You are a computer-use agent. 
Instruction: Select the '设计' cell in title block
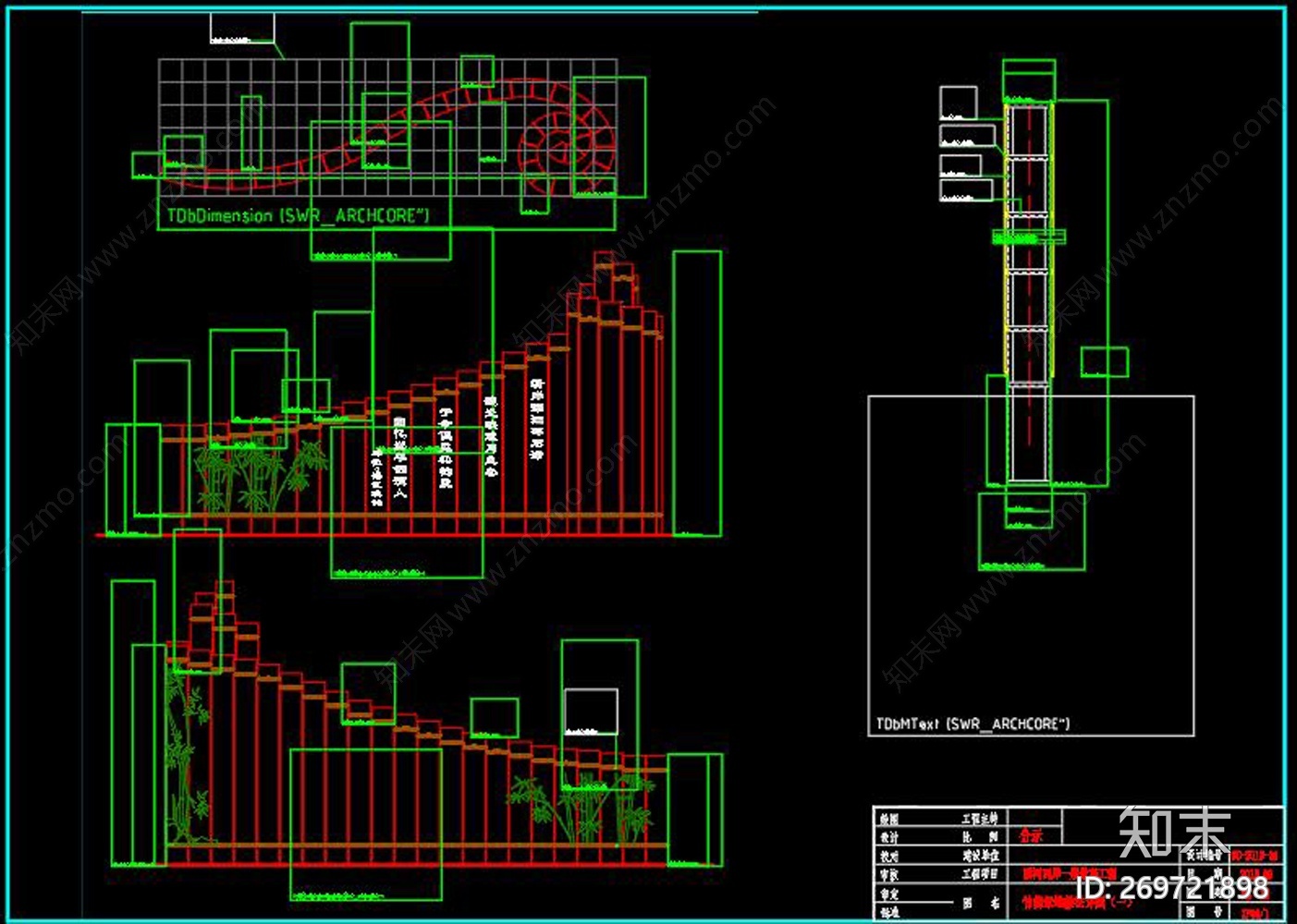coord(889,836)
